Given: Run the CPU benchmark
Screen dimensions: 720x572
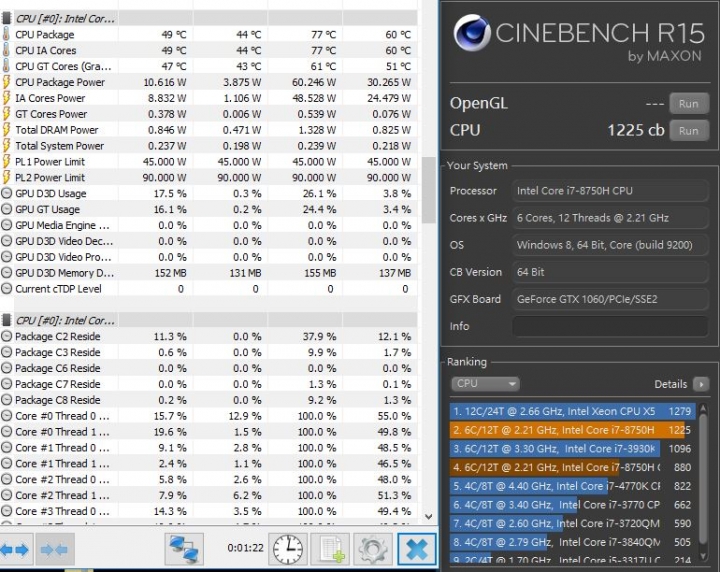Looking at the screenshot, I should pos(688,131).
